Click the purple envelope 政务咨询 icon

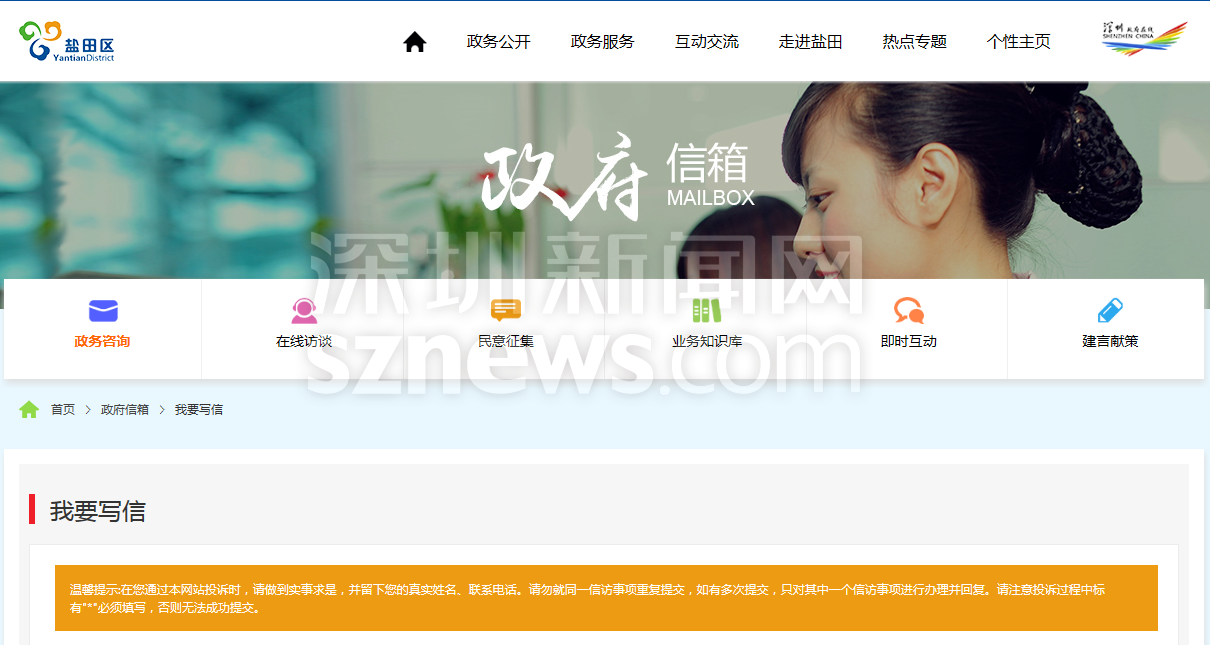[x=103, y=311]
